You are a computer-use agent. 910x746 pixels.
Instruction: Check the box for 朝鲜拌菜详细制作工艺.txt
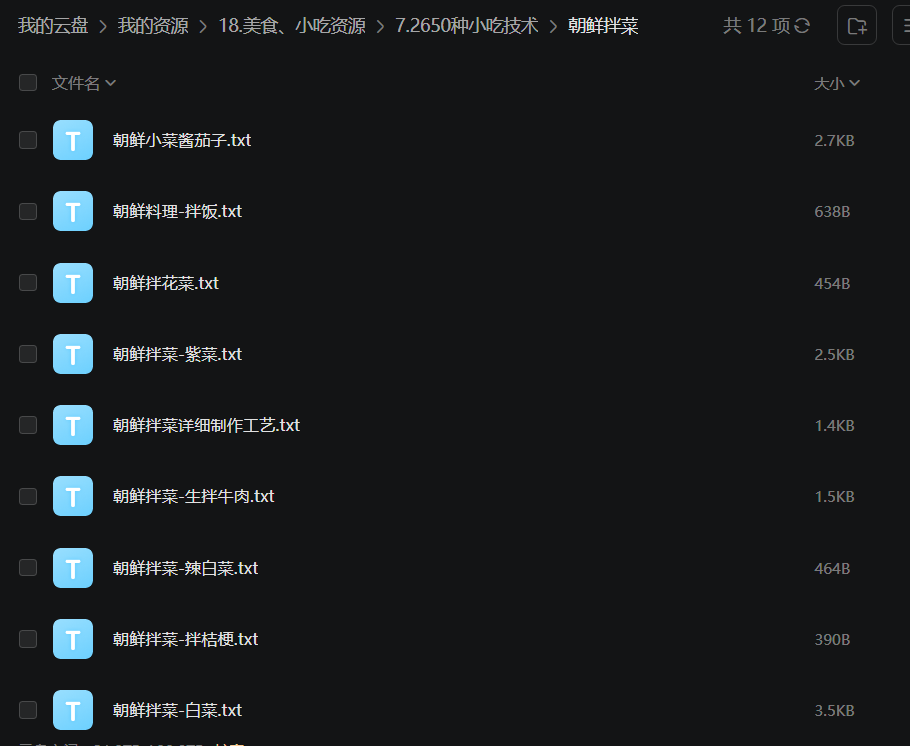tap(28, 425)
